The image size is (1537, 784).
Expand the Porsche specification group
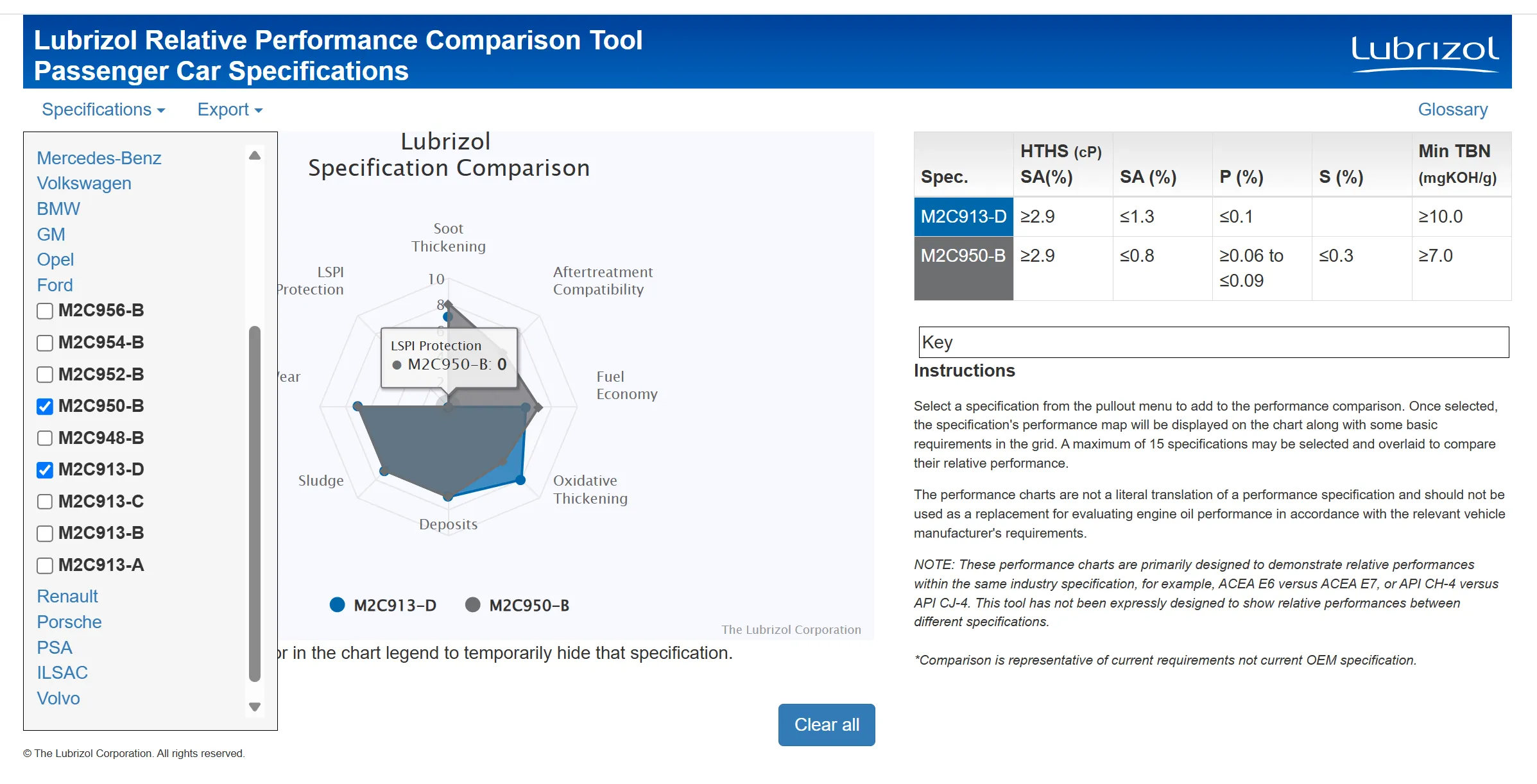[x=69, y=622]
